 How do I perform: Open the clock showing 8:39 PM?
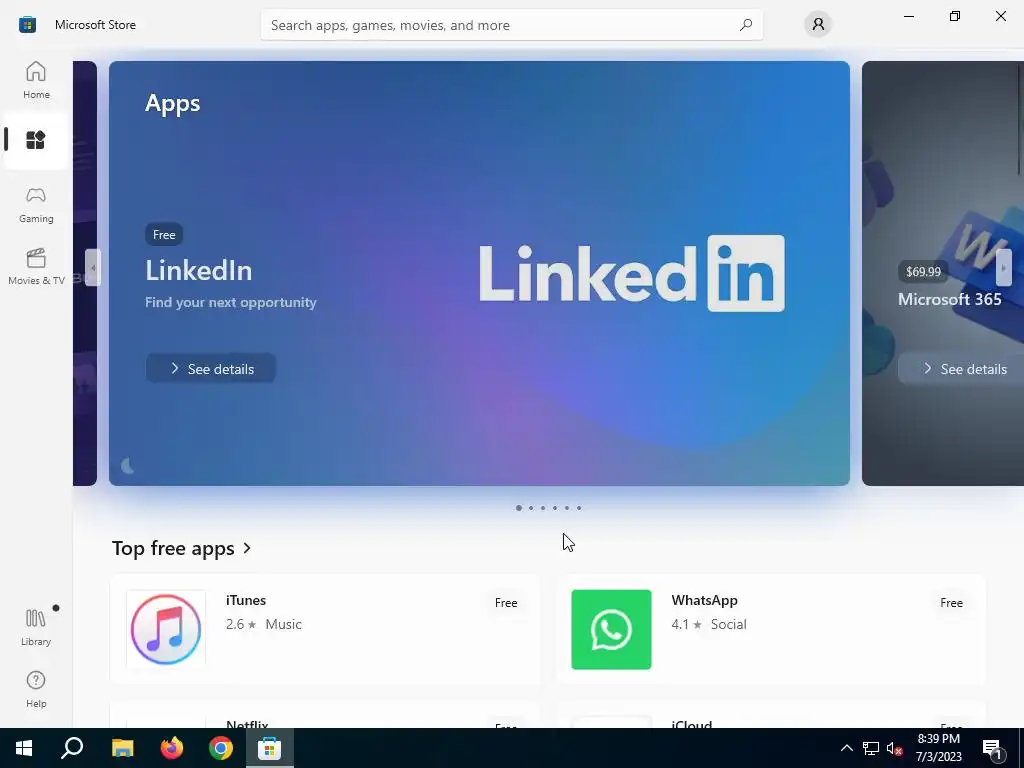[938, 748]
